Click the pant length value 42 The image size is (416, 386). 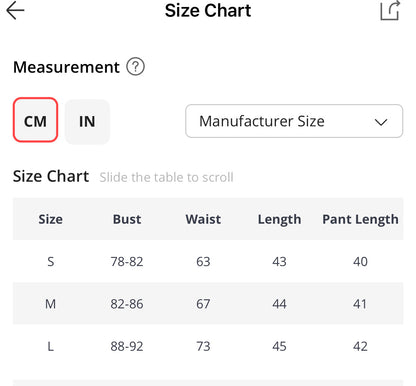[360, 347]
